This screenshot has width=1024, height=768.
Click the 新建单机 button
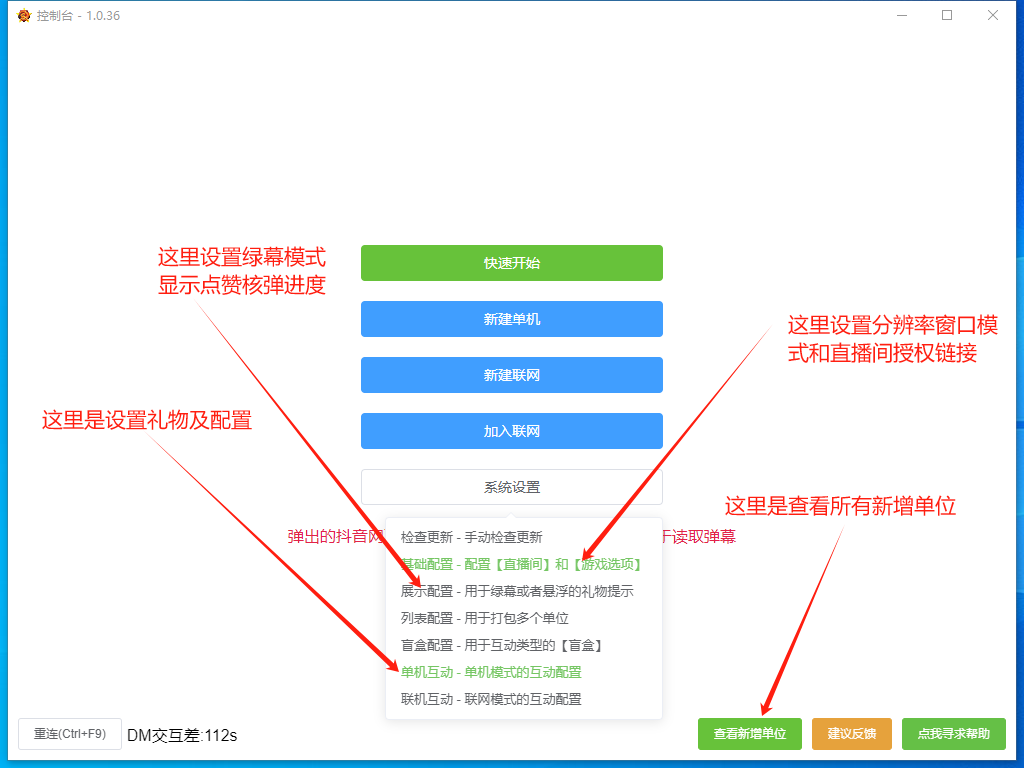pos(511,319)
